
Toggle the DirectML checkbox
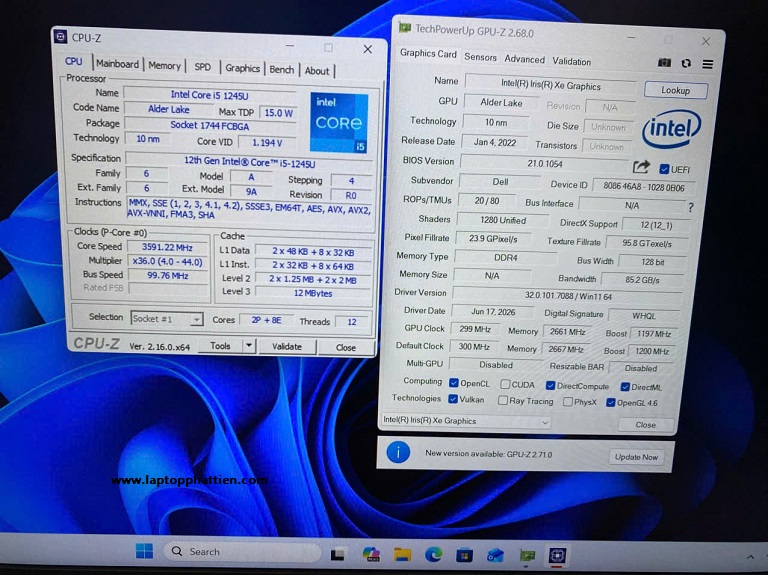click(x=624, y=387)
